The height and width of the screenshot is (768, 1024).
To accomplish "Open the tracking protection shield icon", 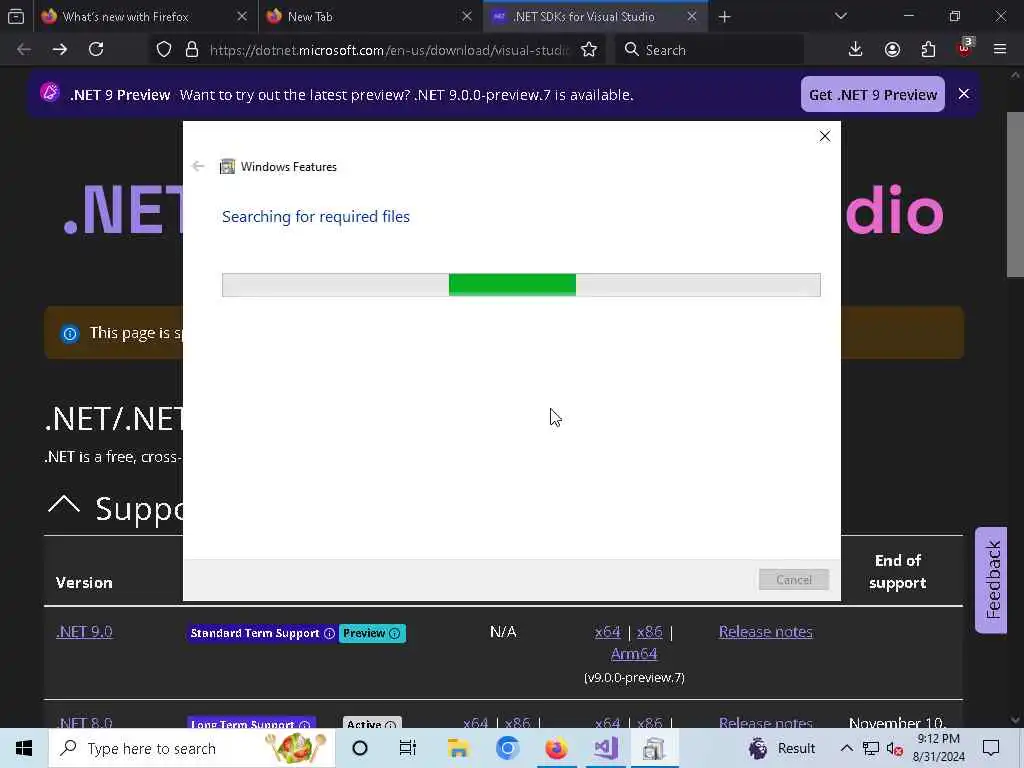I will pos(164,50).
